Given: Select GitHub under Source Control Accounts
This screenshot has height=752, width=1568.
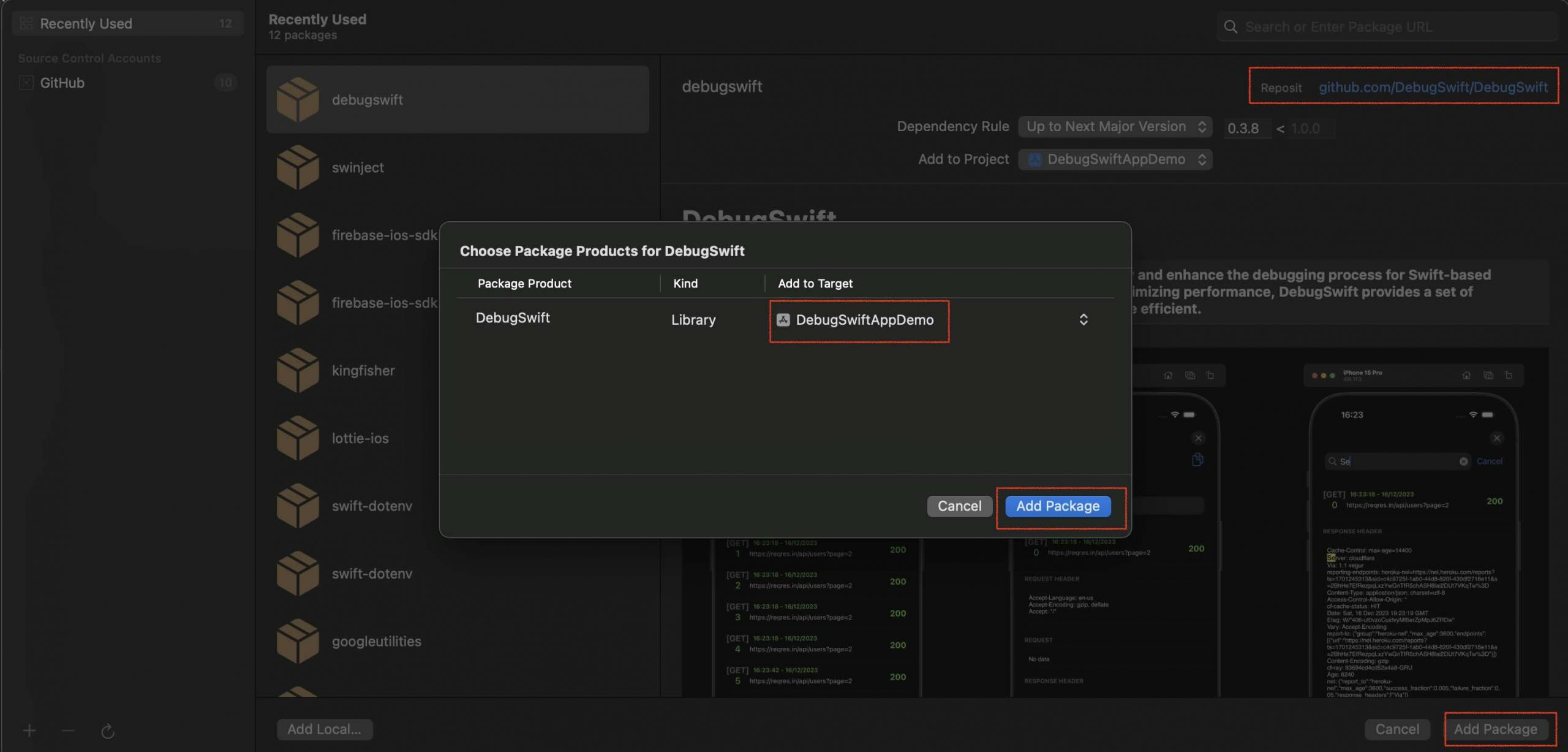Looking at the screenshot, I should pos(128,82).
